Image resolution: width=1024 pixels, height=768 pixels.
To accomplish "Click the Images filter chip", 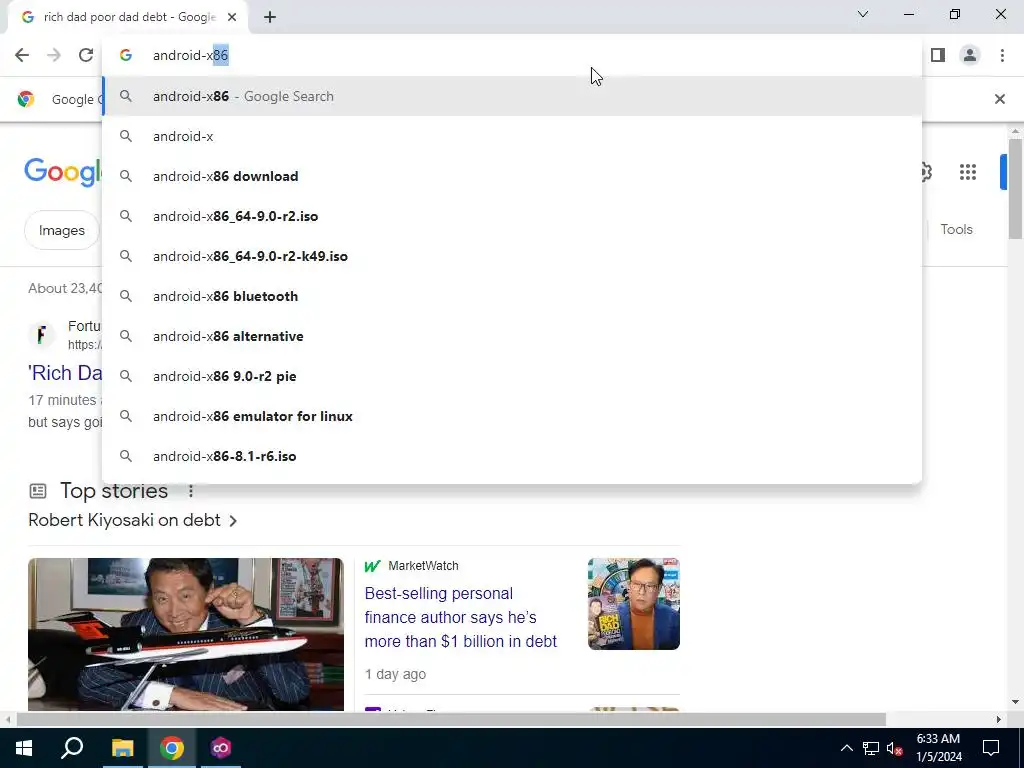I will click(x=61, y=231).
